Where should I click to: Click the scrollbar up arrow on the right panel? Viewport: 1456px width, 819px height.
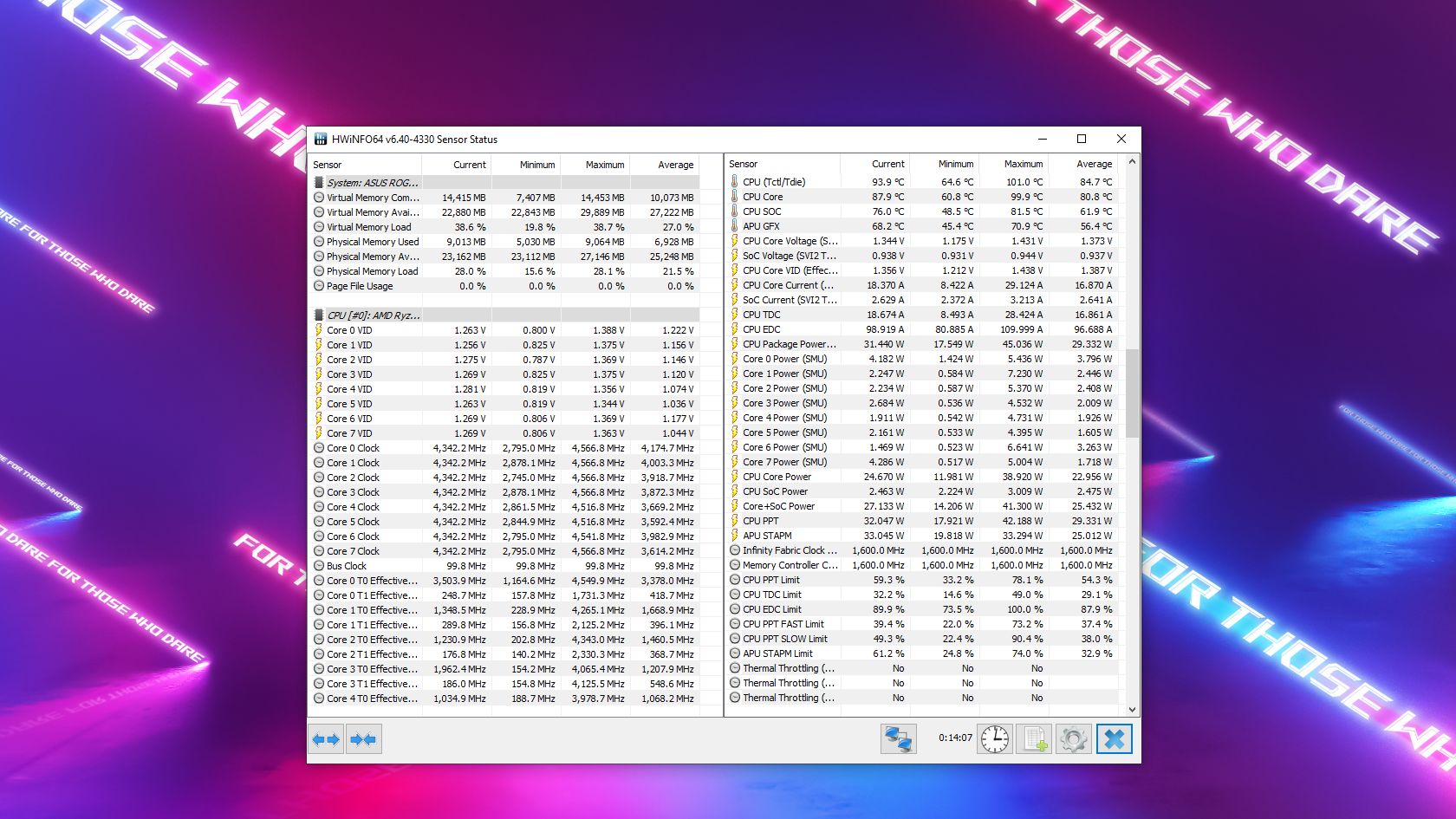point(1132,162)
